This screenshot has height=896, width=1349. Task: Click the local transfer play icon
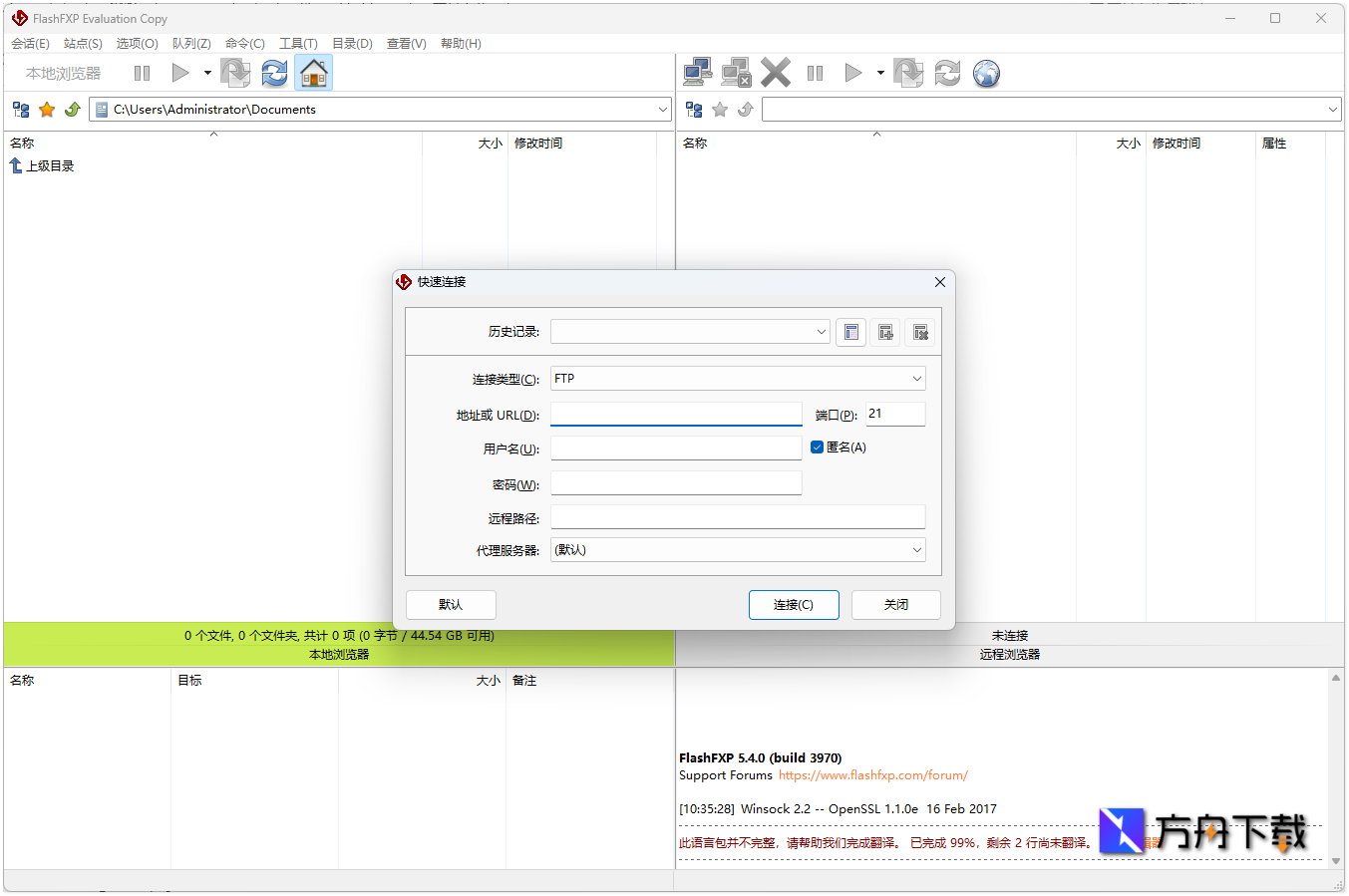[x=180, y=73]
